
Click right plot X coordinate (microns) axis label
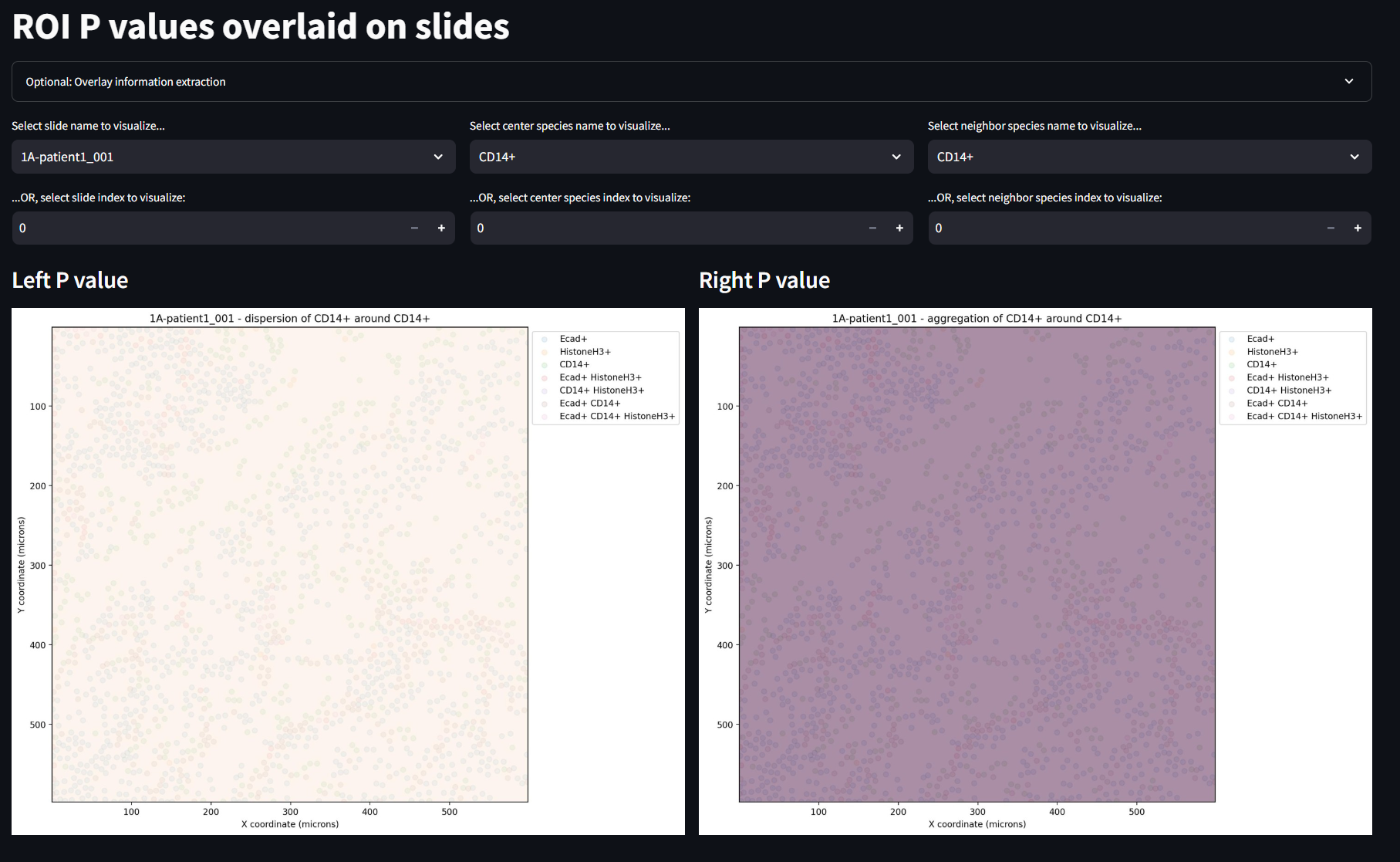tap(977, 824)
